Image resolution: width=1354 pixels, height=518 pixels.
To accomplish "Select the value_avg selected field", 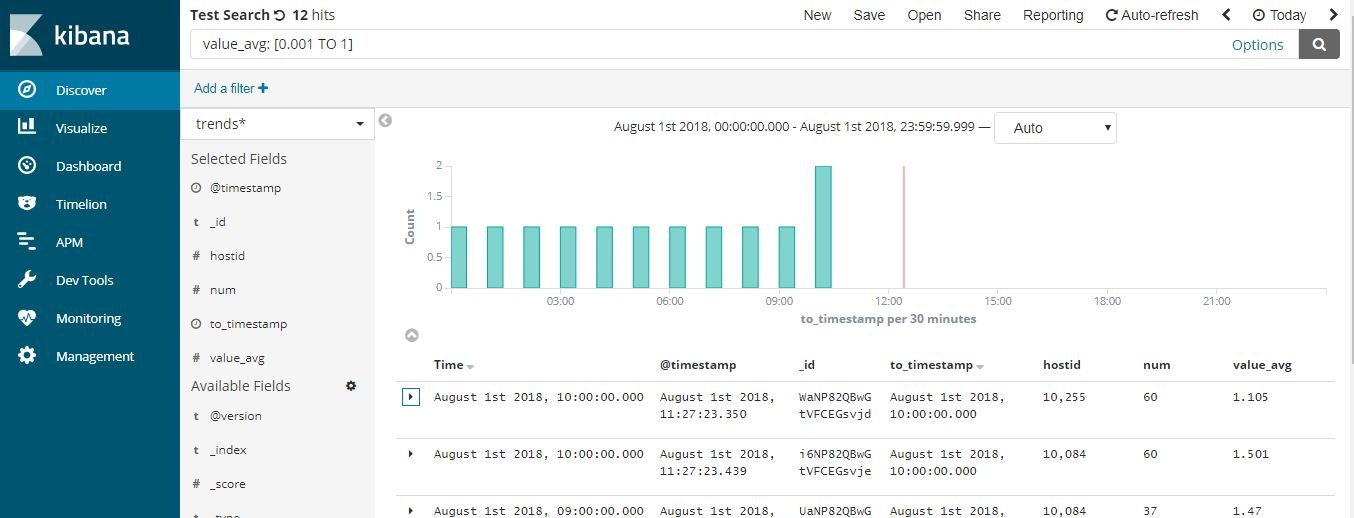I will [237, 358].
